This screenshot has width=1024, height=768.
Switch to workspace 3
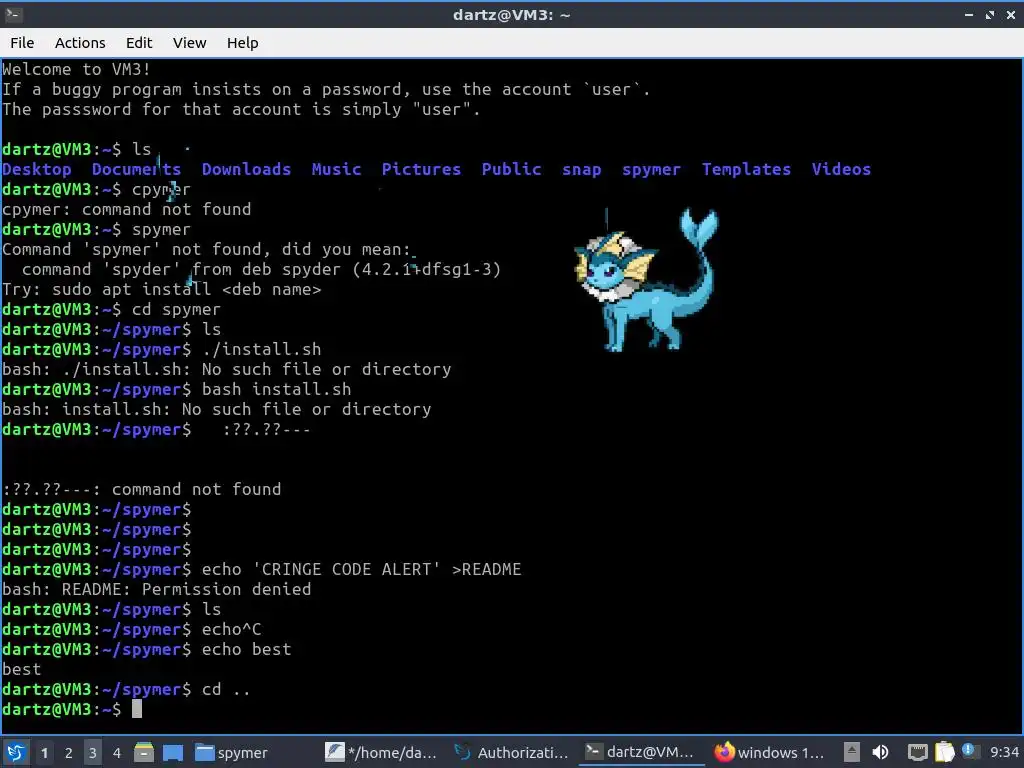coord(93,753)
